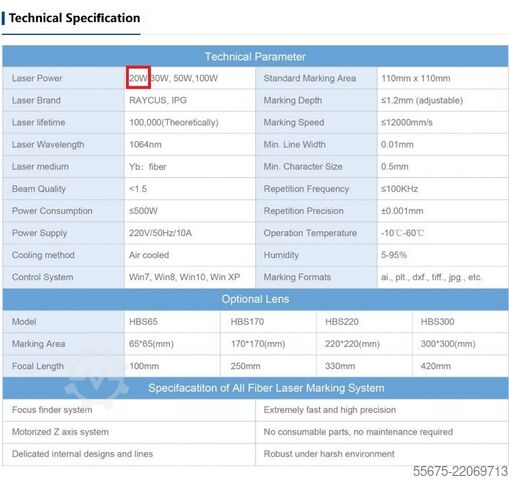
Task: Click the Technical Specification heading
Action: pos(74,18)
